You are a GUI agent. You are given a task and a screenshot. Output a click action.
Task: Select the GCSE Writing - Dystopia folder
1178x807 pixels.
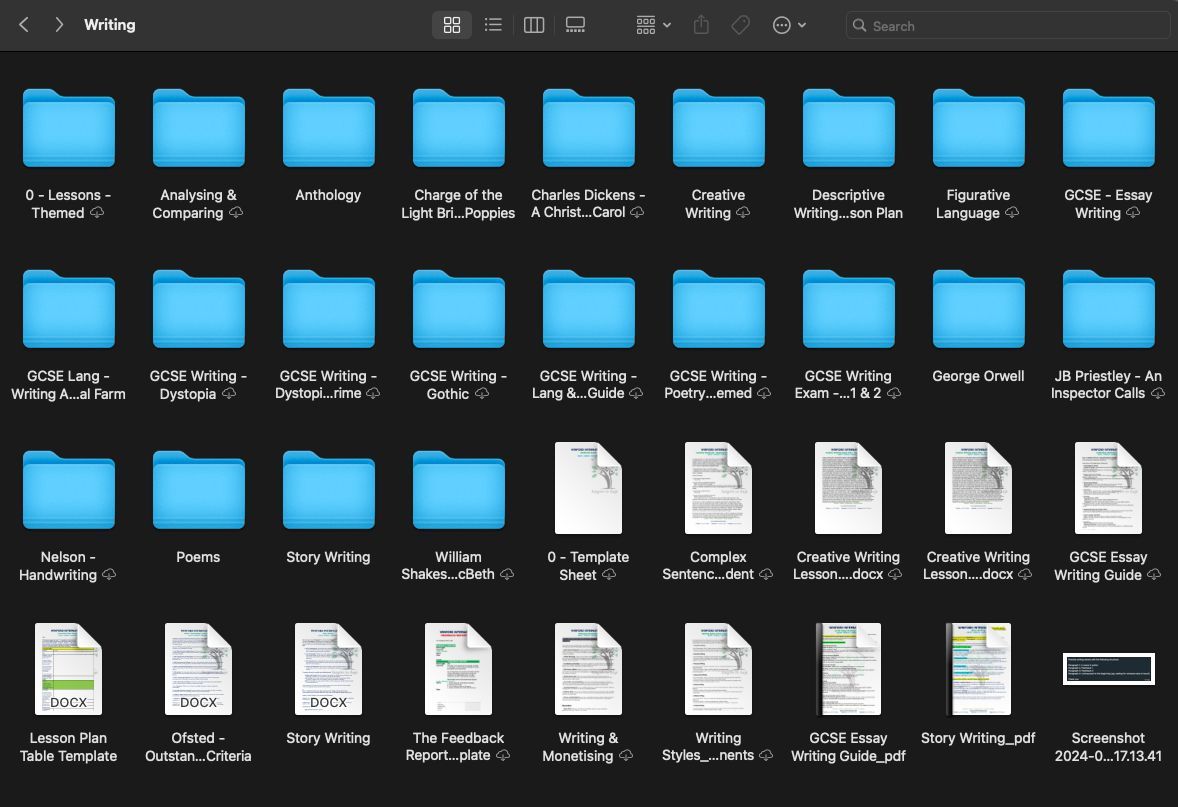198,309
